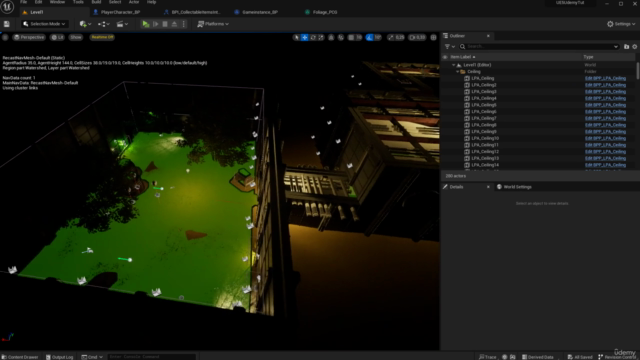
Task: Collapse the Level1 (Editor) tree node
Action: click(x=453, y=65)
